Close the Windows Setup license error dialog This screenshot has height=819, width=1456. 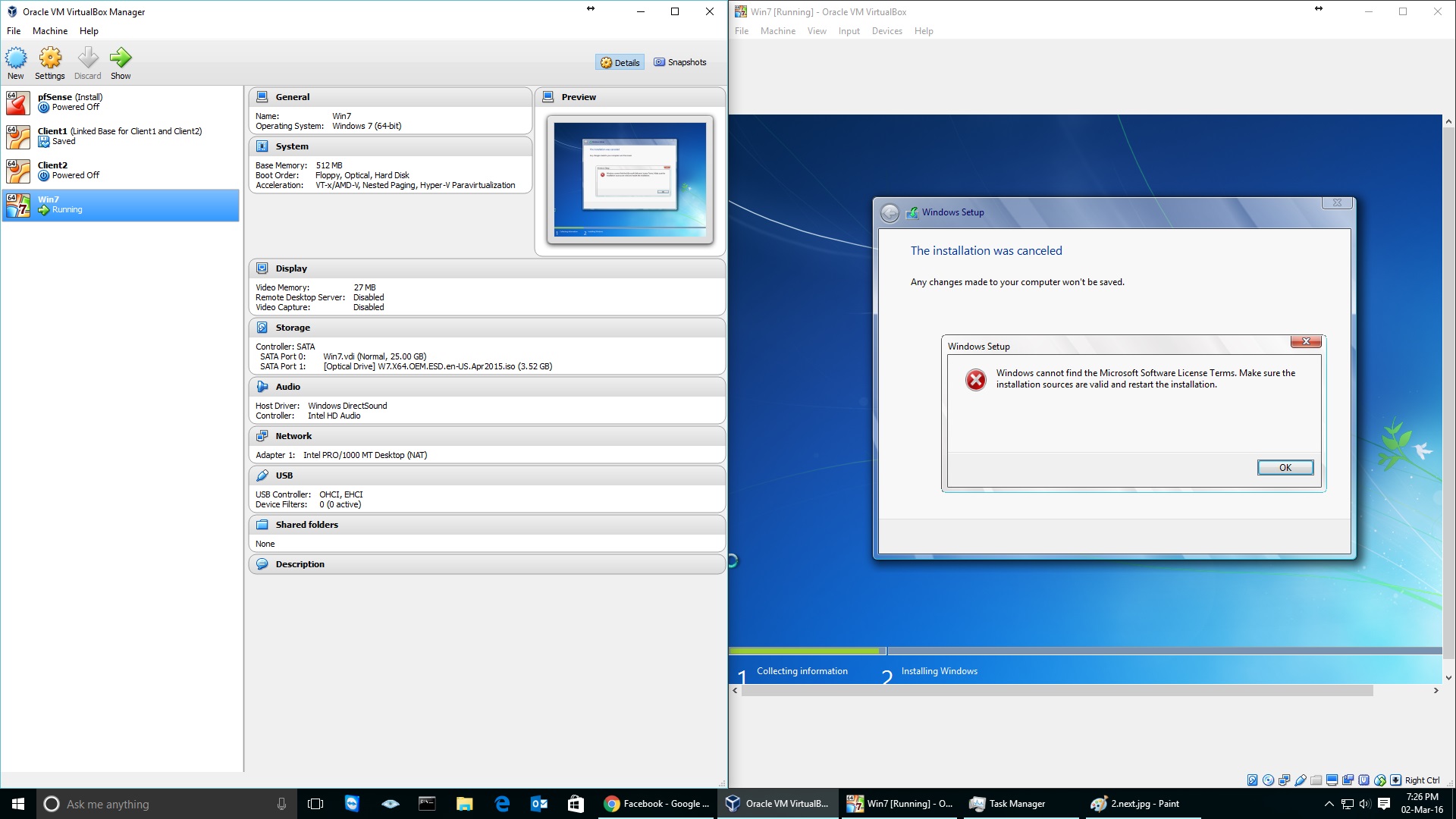(x=1306, y=342)
